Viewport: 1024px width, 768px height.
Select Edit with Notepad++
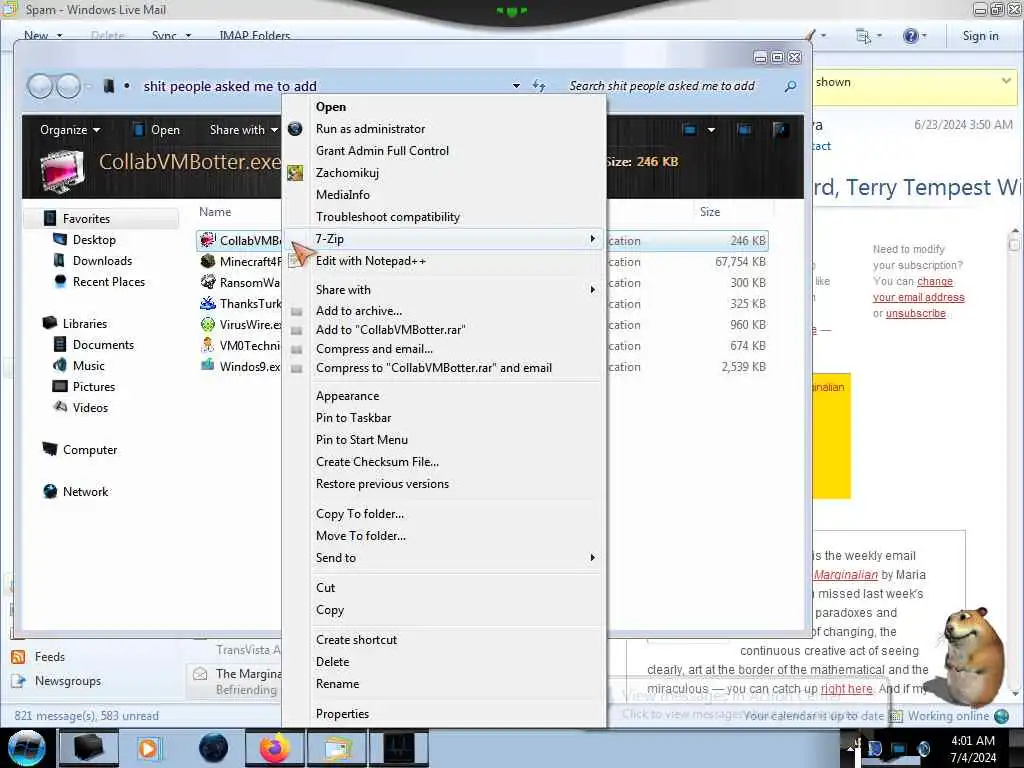(371, 261)
